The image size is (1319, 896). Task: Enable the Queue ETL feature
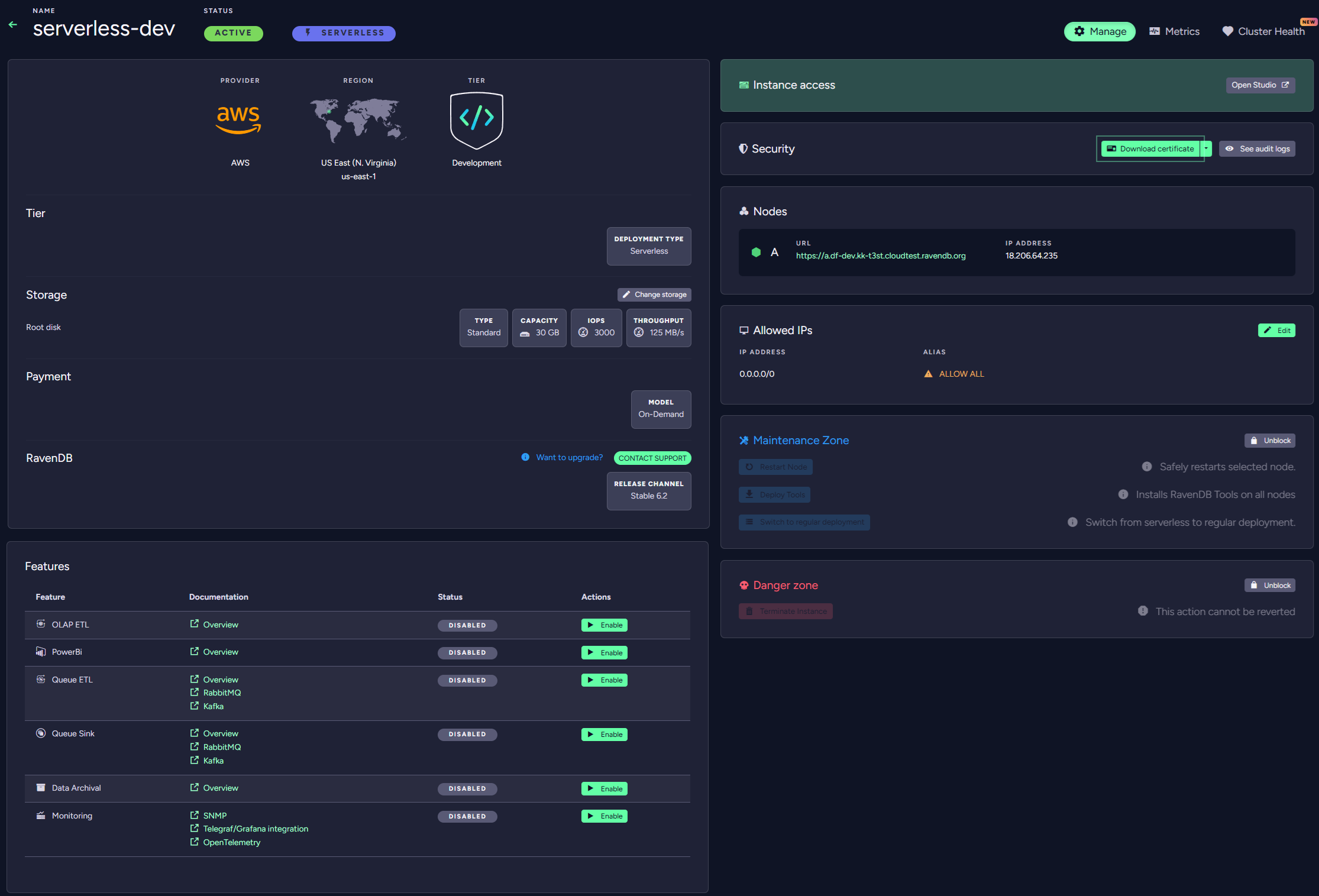tap(604, 680)
